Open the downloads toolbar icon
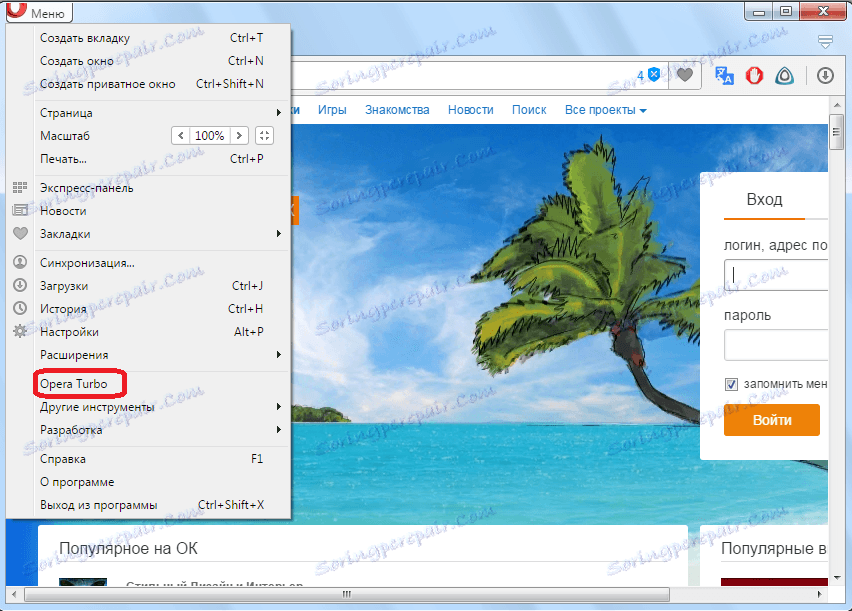This screenshot has height=611, width=852. 825,76
